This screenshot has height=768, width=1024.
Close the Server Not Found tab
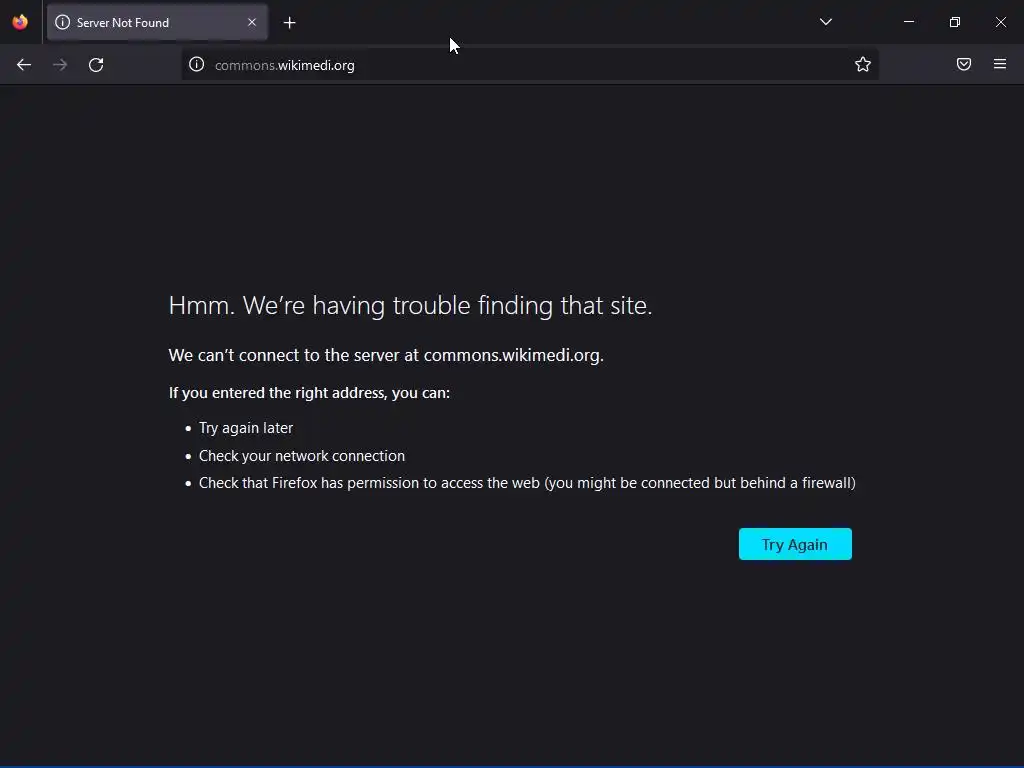[252, 22]
